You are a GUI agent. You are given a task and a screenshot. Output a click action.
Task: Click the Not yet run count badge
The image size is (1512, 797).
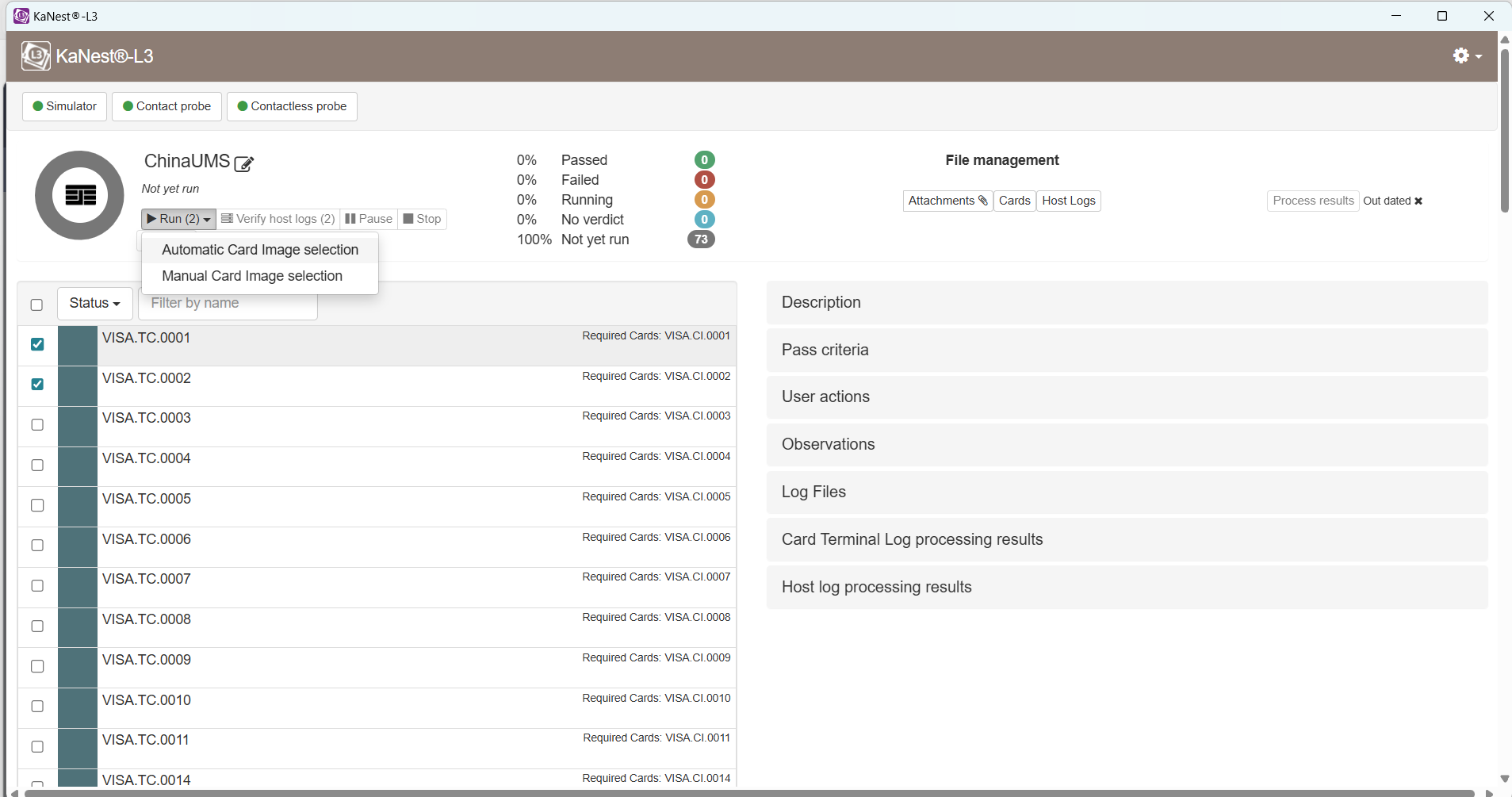click(x=701, y=239)
